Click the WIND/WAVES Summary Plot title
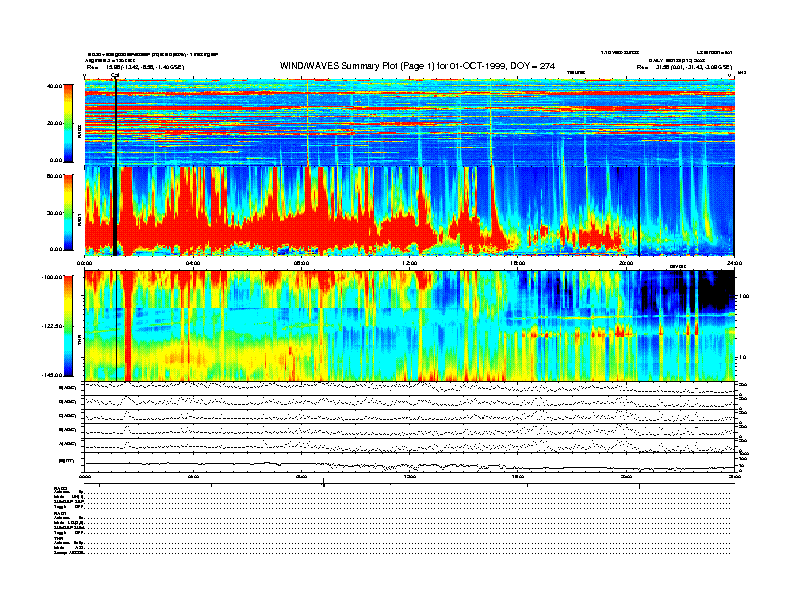Image resolution: width=792 pixels, height=612 pixels. (x=417, y=66)
